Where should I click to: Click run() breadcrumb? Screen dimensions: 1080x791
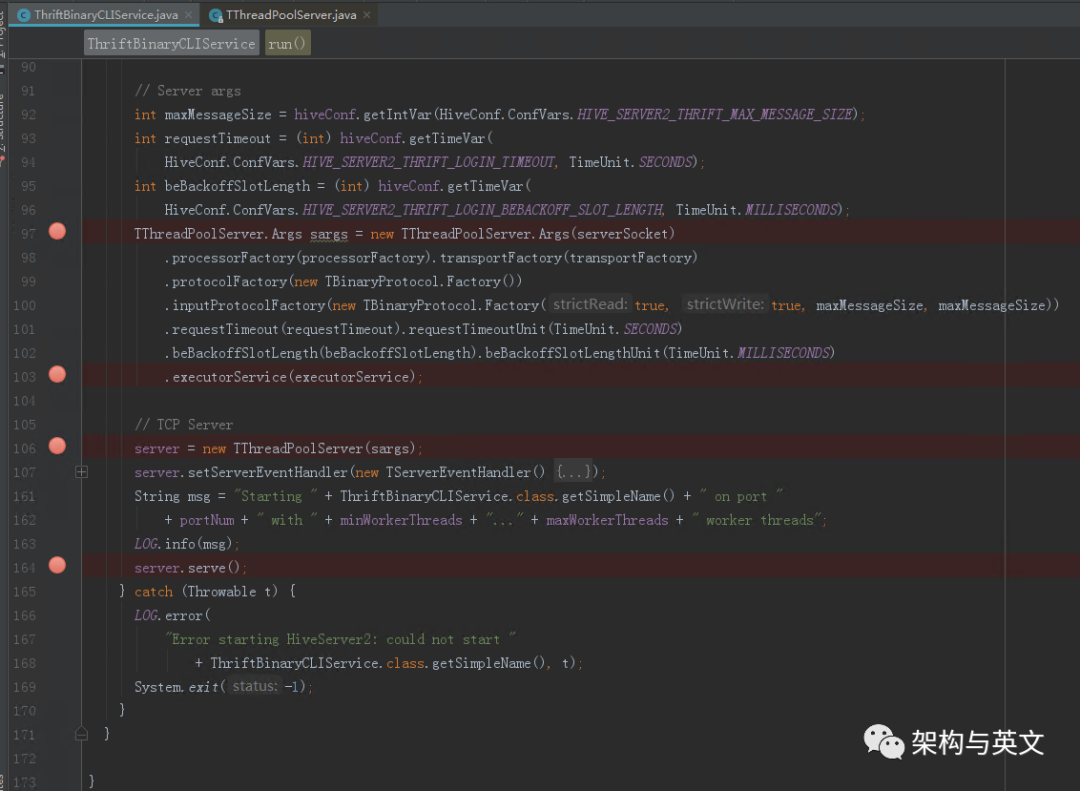287,43
